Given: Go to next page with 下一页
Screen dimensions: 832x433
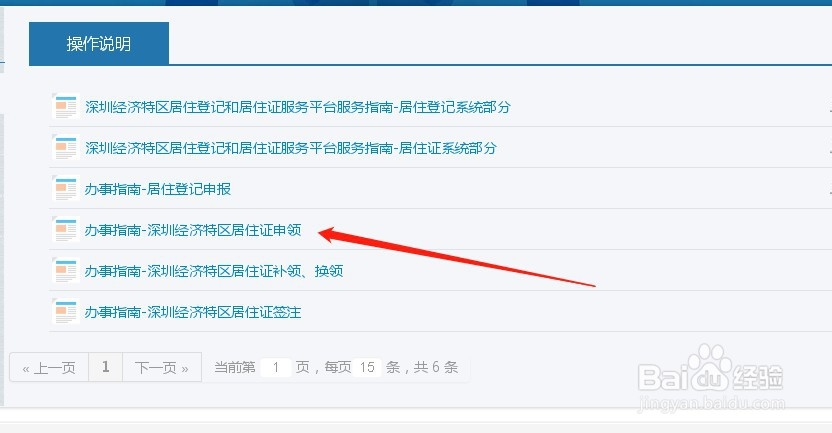Looking at the screenshot, I should [162, 367].
